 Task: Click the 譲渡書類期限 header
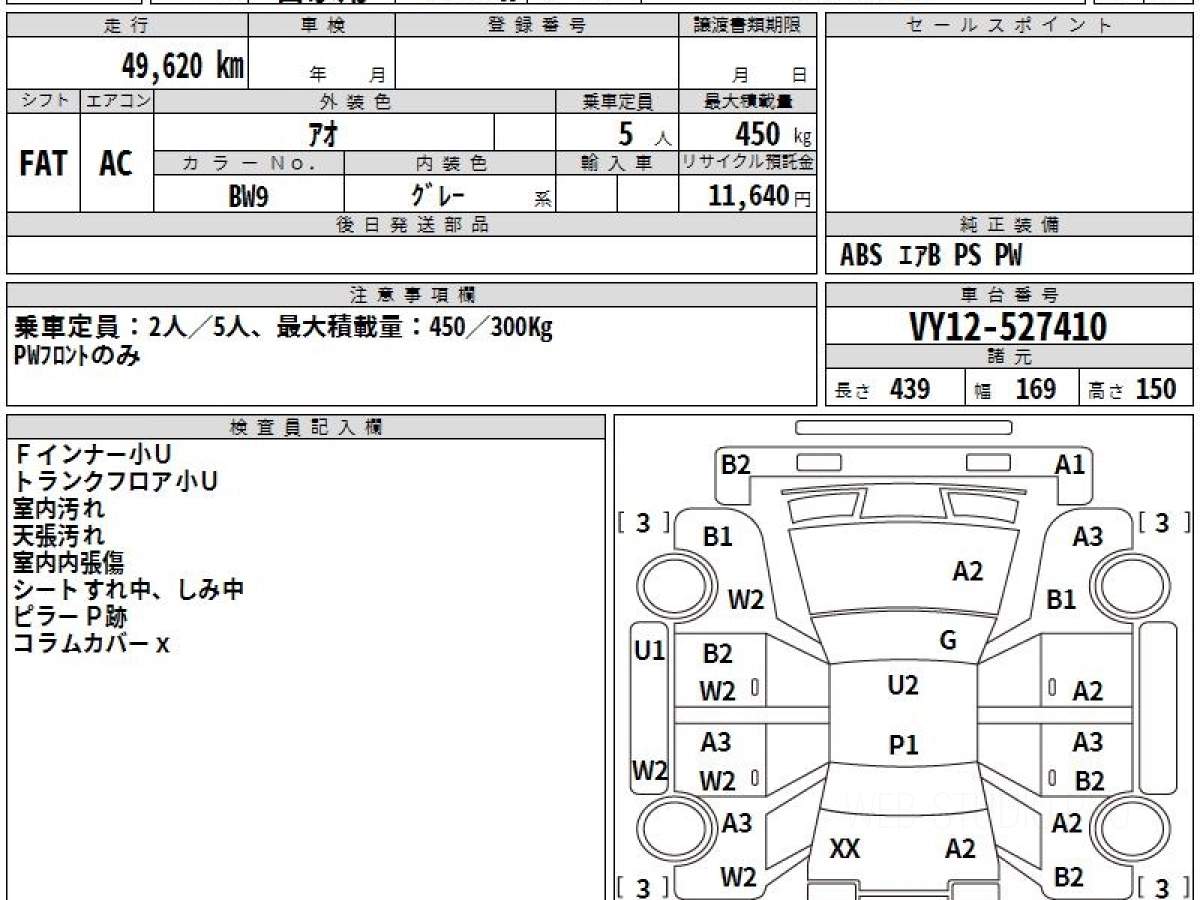pyautogui.click(x=747, y=25)
